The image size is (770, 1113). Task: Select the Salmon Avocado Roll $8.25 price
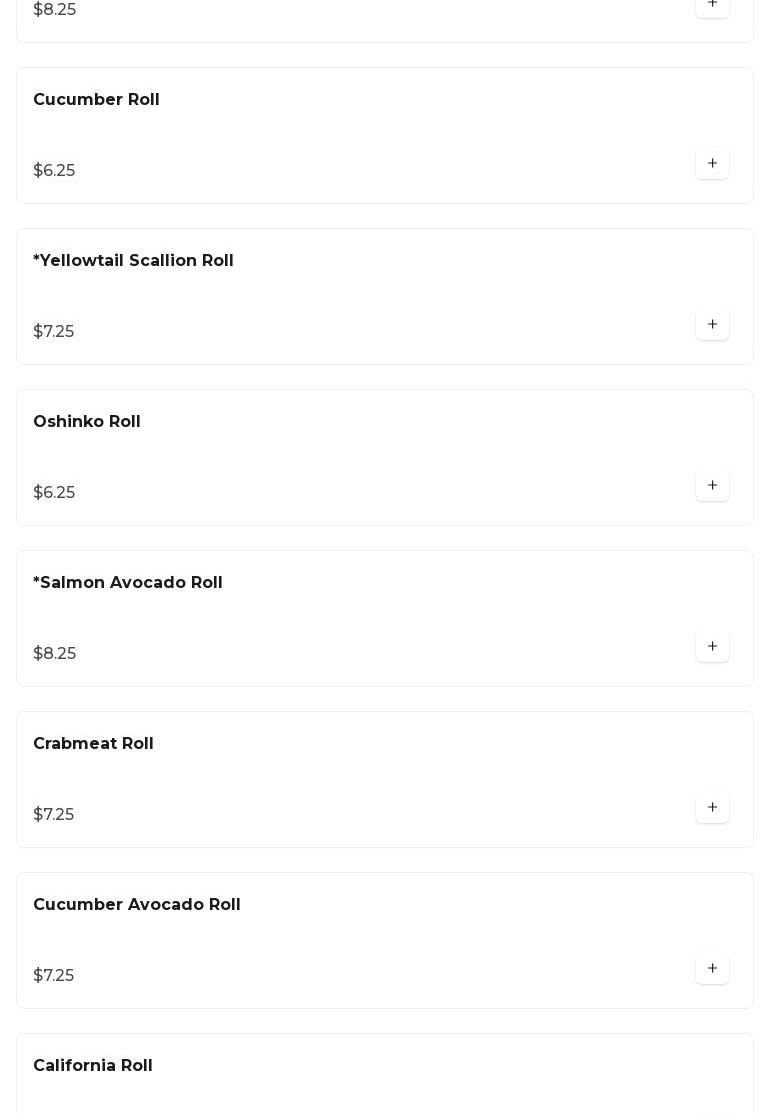point(55,654)
